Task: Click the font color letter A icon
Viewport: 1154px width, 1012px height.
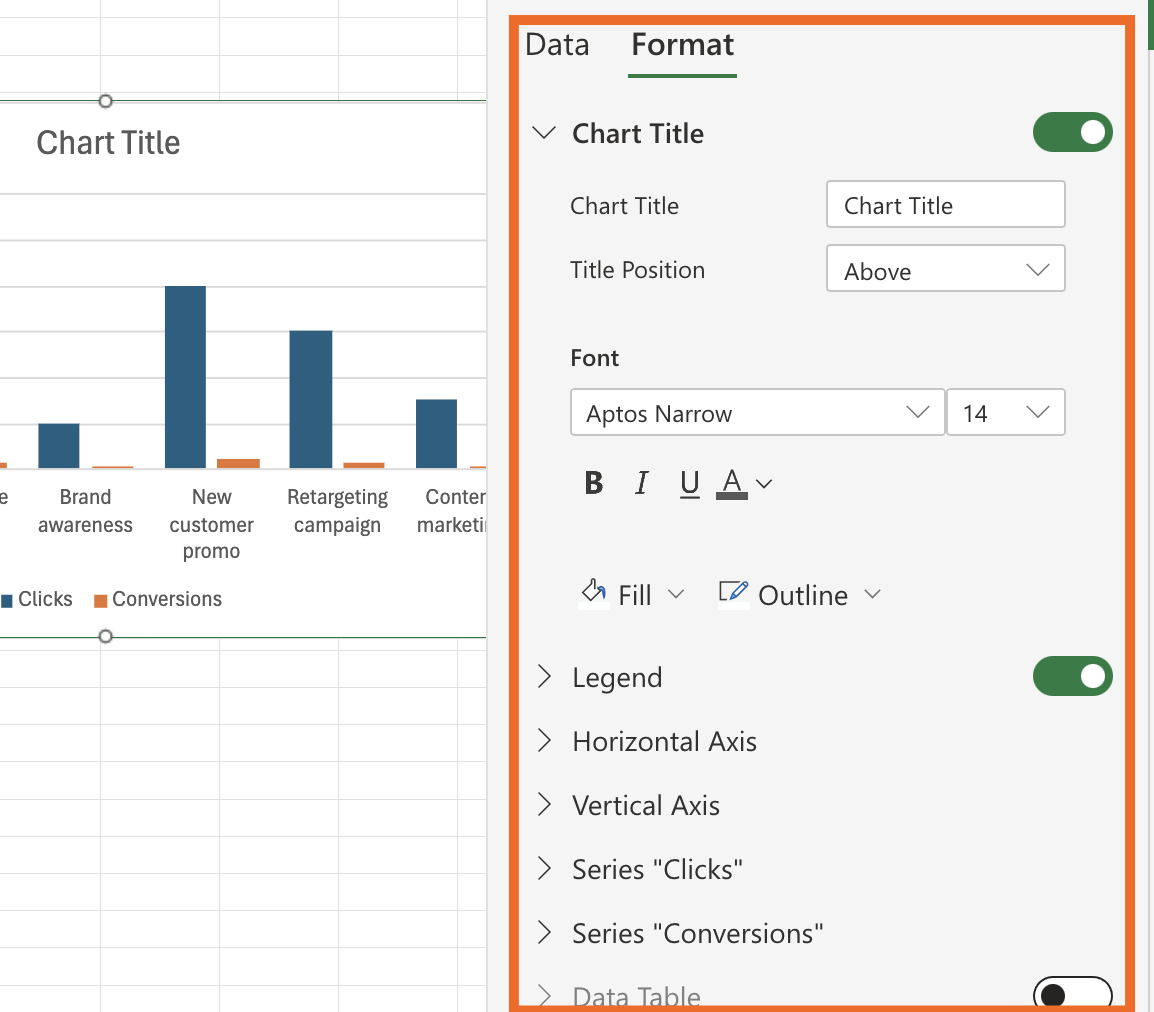Action: (732, 484)
